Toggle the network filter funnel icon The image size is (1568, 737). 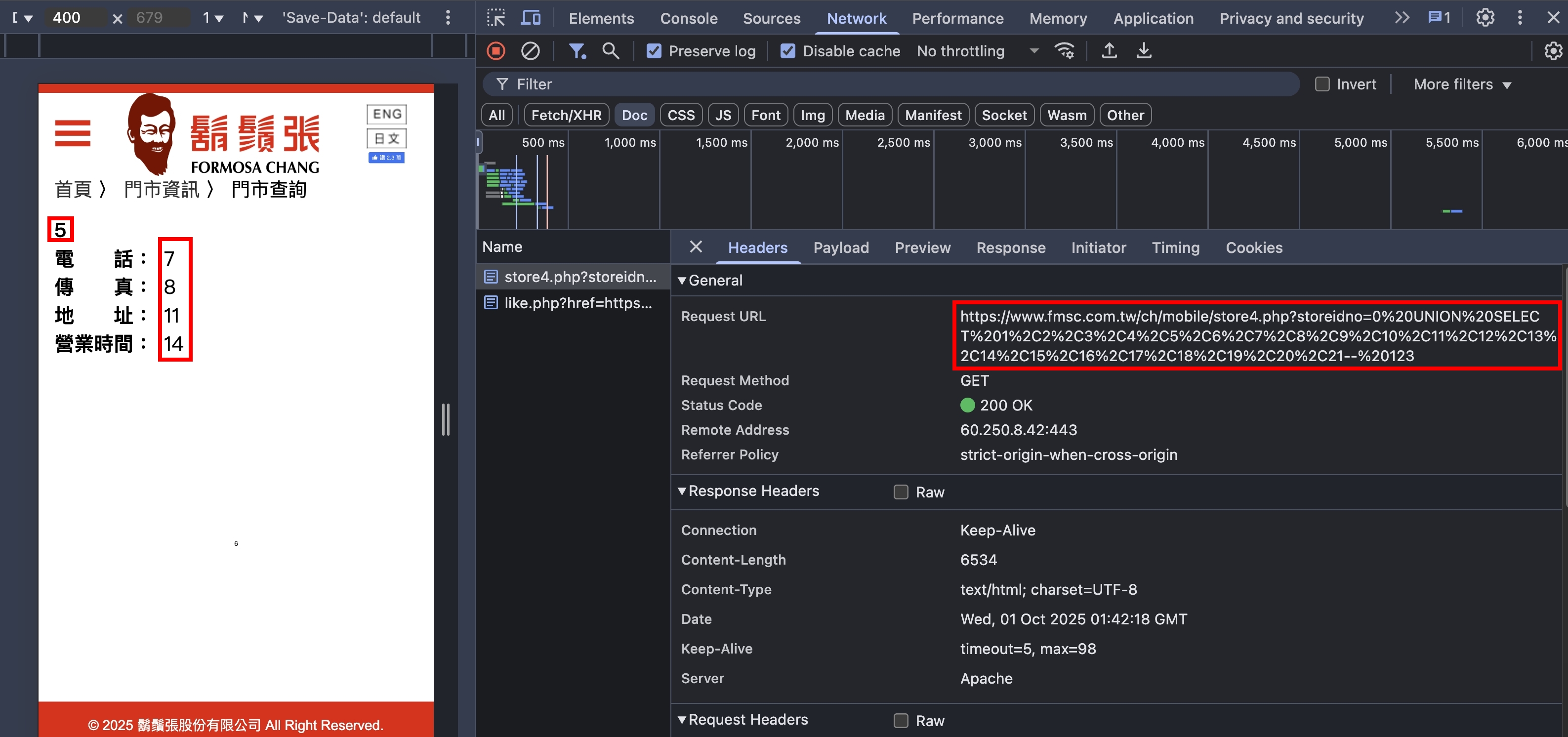577,51
